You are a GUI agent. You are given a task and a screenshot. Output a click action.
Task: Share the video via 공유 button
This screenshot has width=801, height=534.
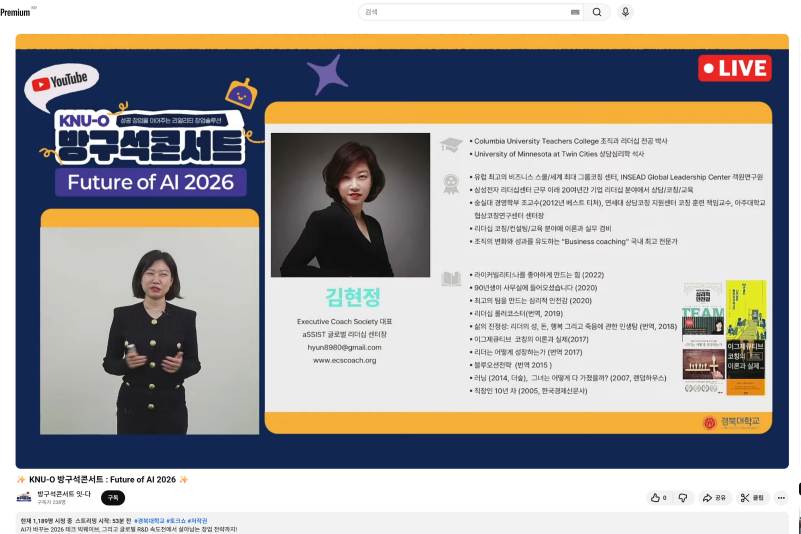coord(714,498)
